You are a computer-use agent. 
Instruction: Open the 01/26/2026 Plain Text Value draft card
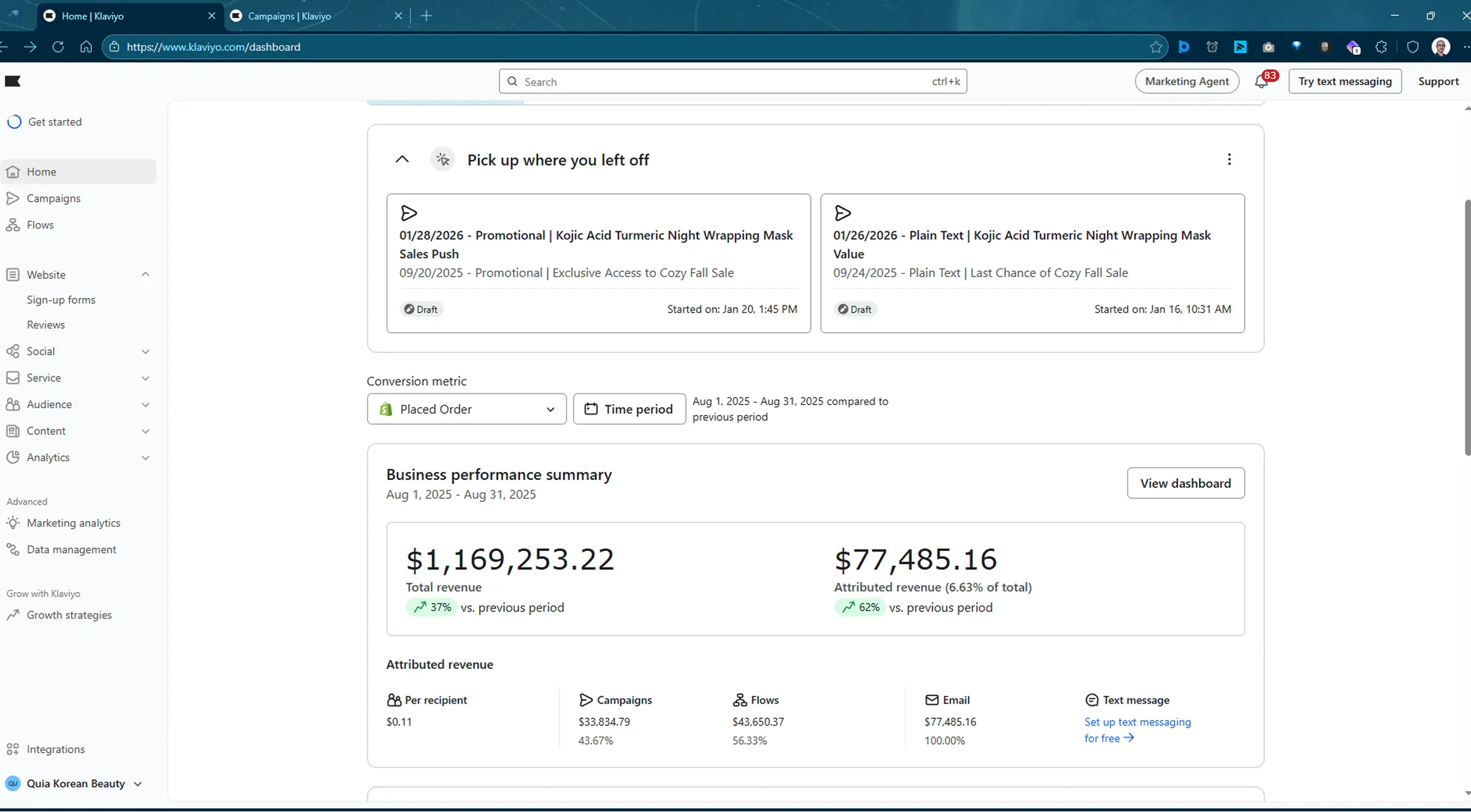click(x=1032, y=264)
